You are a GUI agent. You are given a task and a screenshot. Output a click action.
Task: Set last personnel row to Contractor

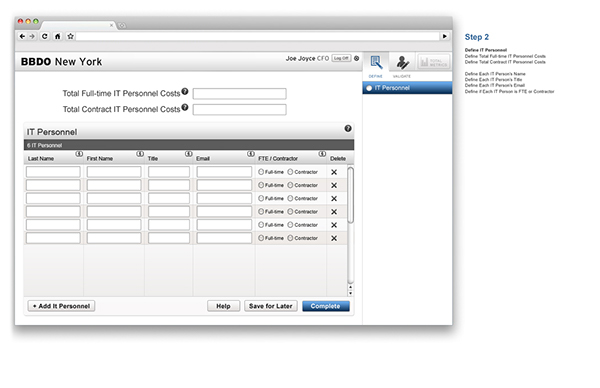pyautogui.click(x=290, y=238)
